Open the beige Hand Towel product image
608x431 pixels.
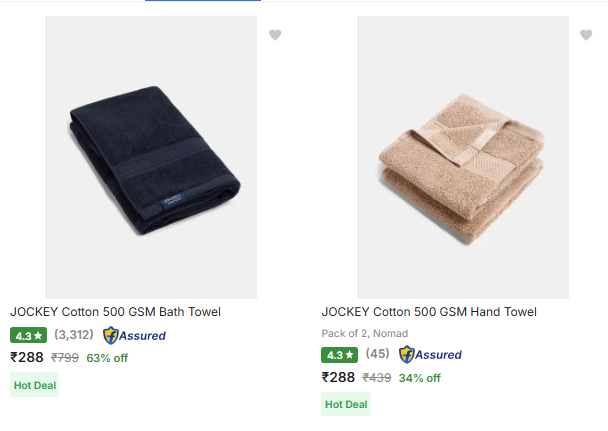point(463,157)
